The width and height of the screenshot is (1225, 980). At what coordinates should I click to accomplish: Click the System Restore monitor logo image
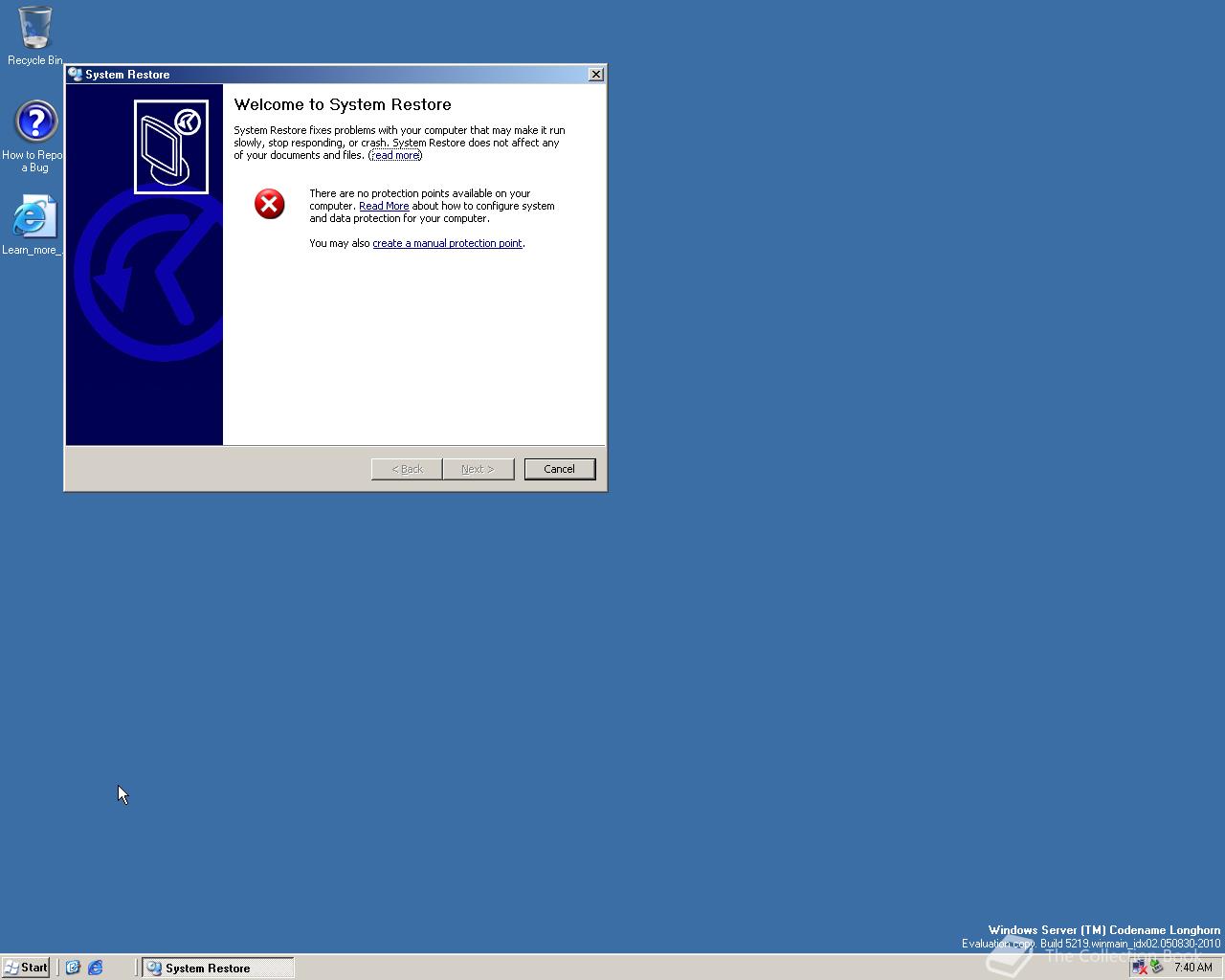[x=171, y=146]
